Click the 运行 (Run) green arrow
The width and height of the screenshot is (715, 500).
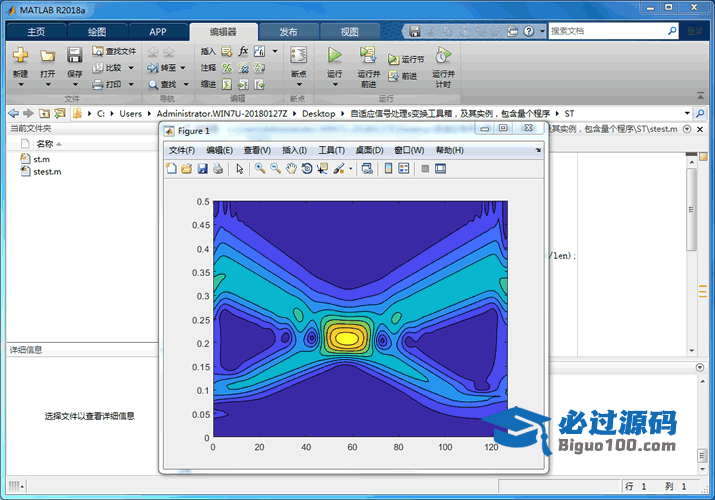335,55
